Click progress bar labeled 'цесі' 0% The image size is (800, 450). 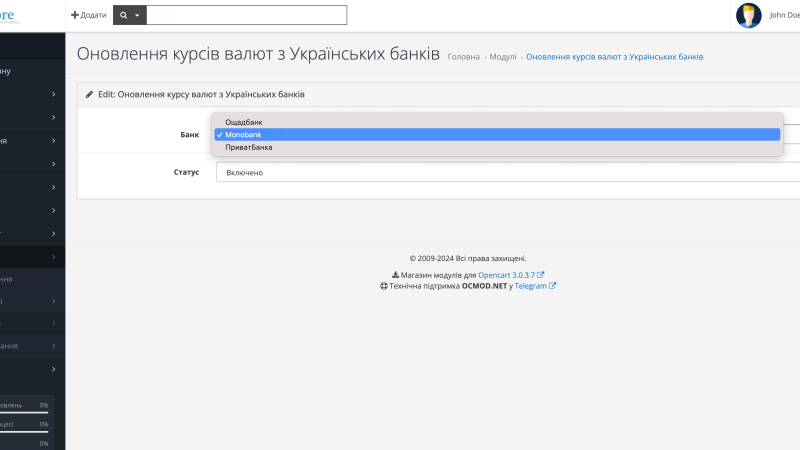coord(24,432)
